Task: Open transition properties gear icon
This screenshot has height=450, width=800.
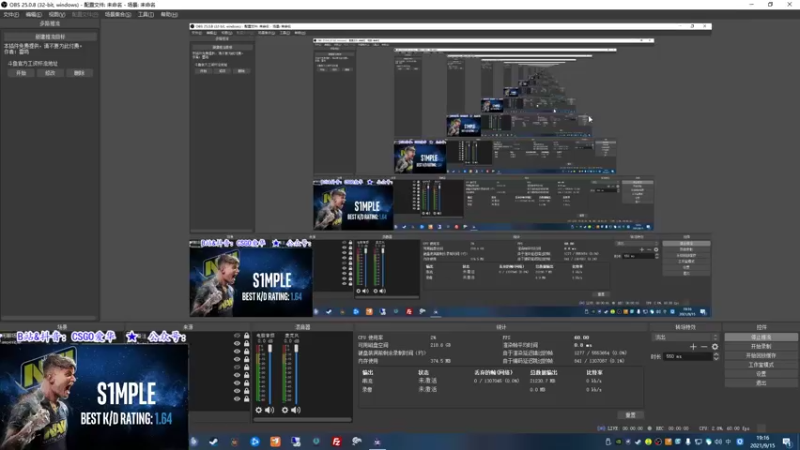Action: (x=715, y=347)
